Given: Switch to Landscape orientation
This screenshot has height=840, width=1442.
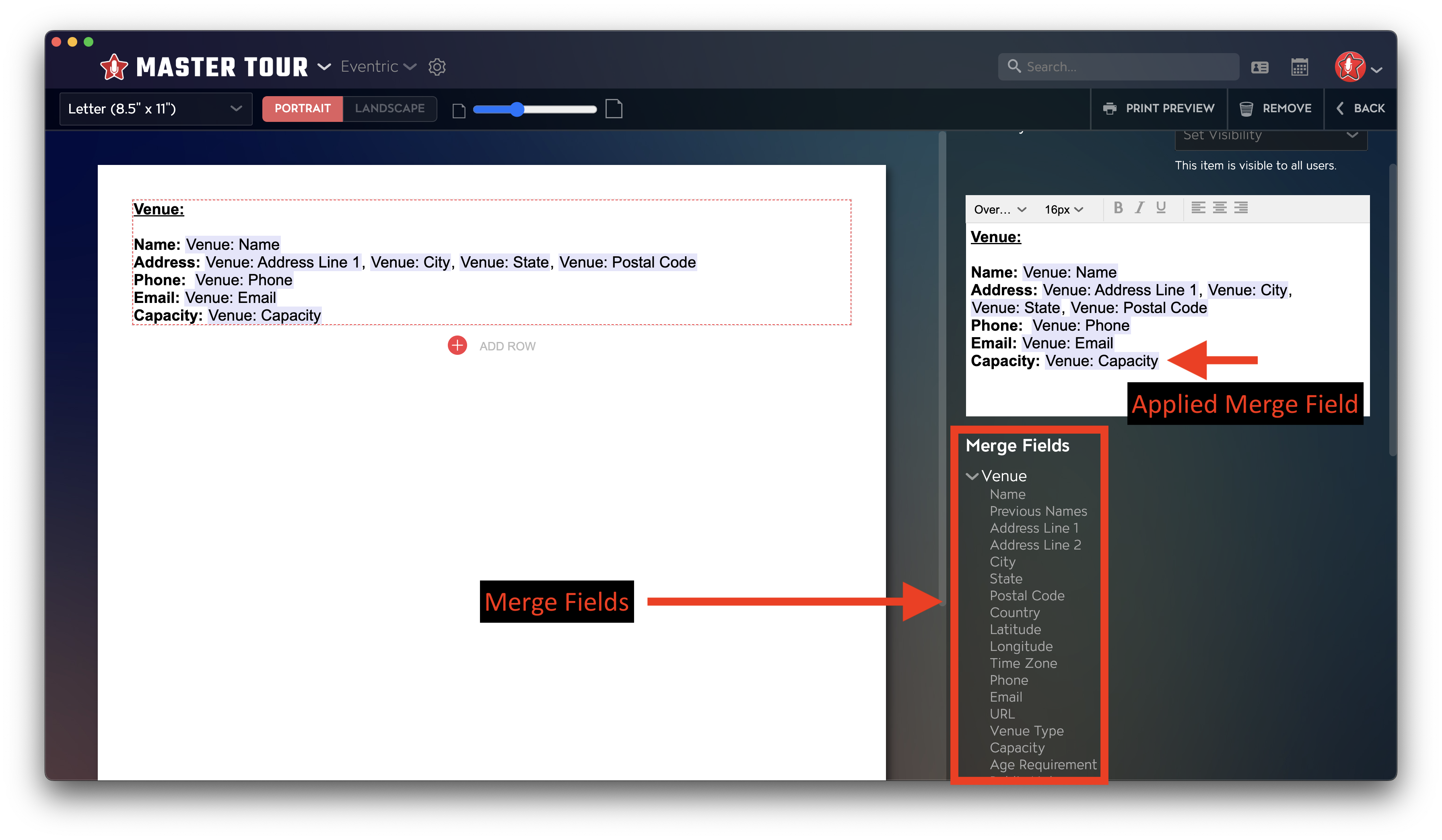Looking at the screenshot, I should 390,108.
